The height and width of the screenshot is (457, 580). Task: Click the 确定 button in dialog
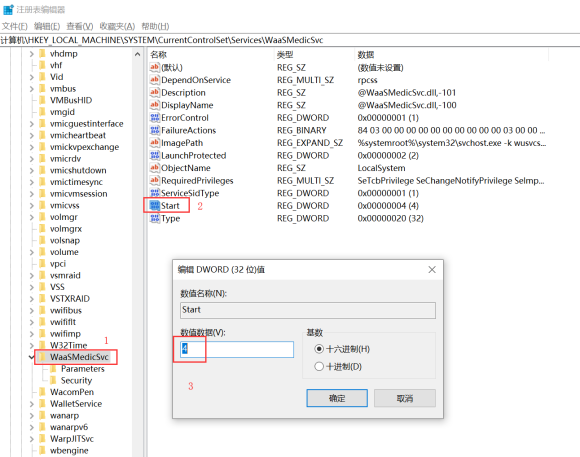[337, 398]
